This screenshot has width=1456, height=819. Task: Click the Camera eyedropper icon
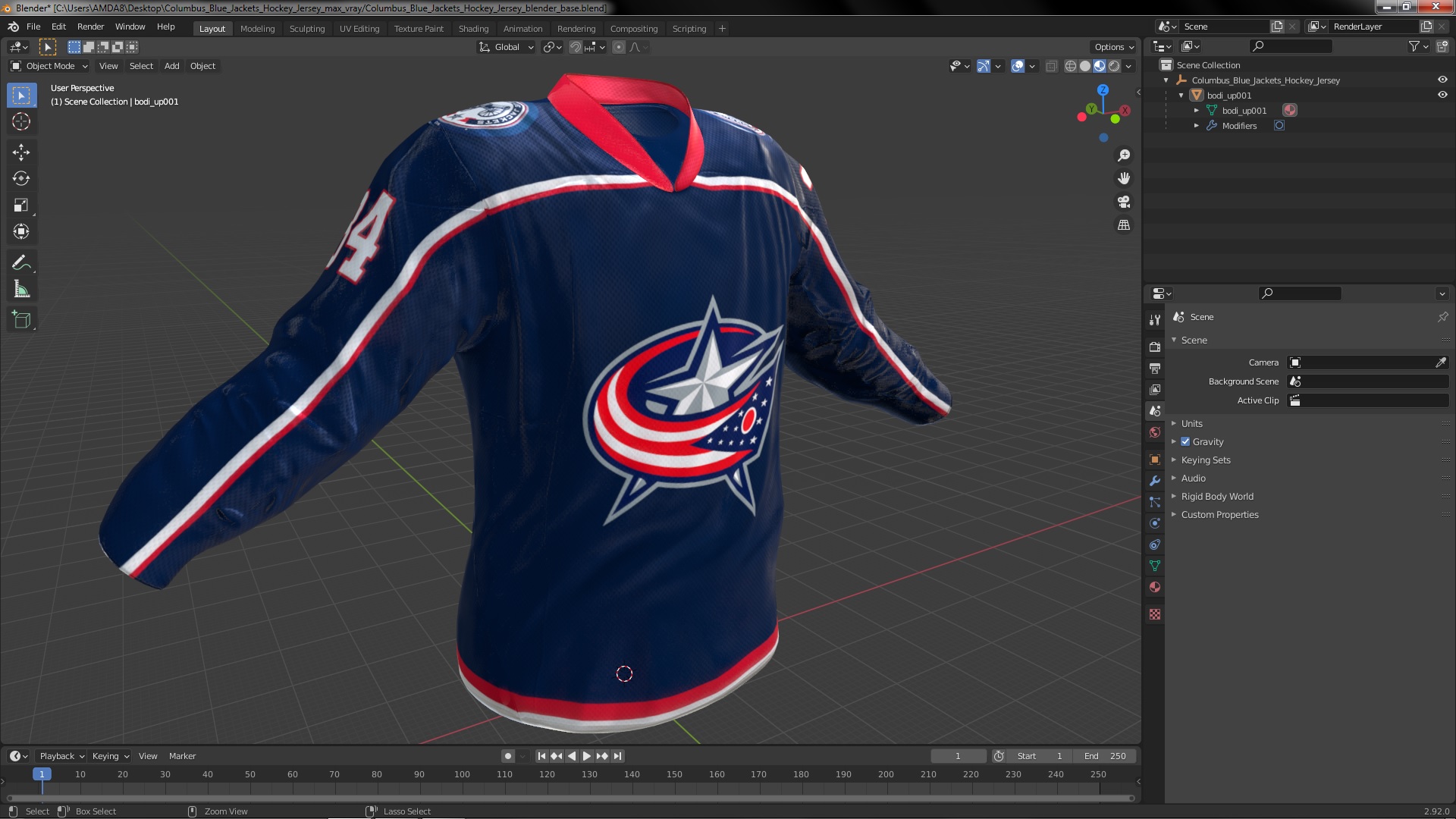pyautogui.click(x=1440, y=362)
